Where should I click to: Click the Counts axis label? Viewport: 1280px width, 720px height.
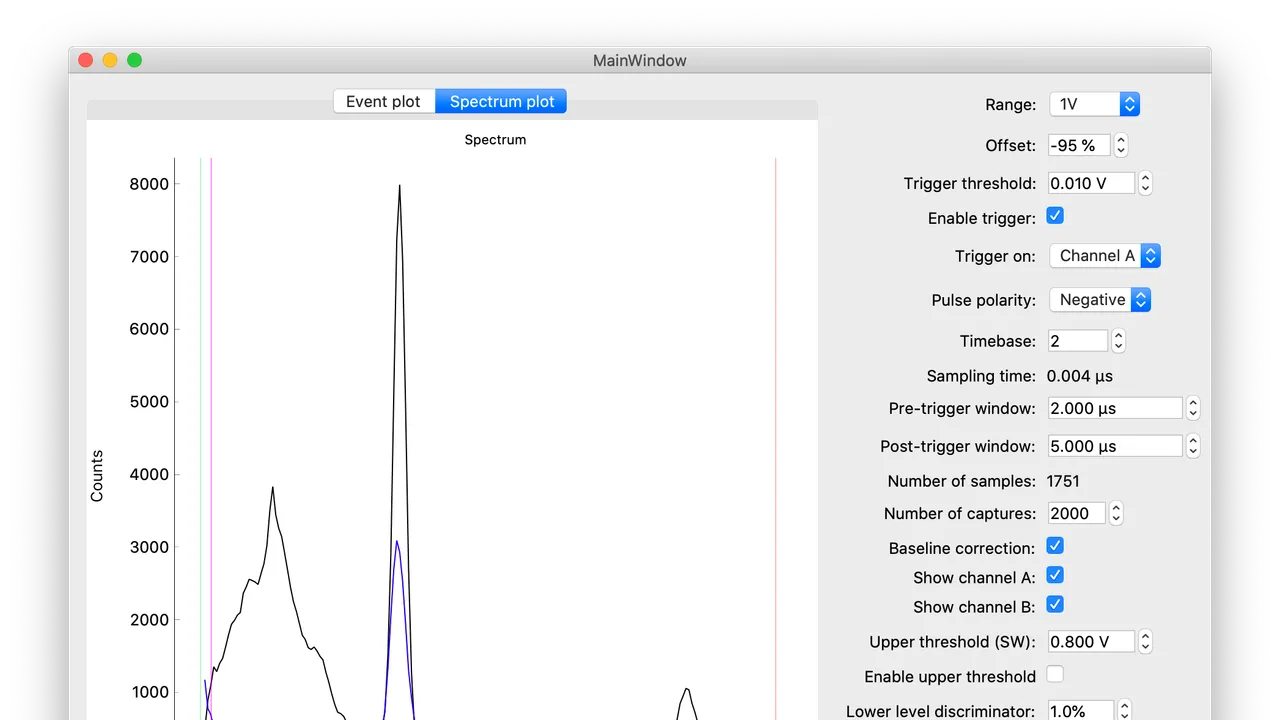pyautogui.click(x=97, y=476)
